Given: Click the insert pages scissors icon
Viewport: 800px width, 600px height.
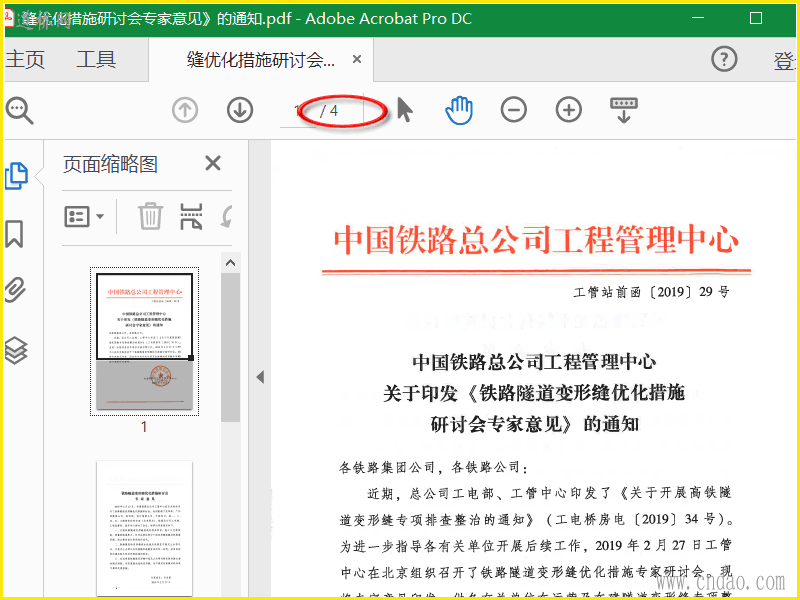Looking at the screenshot, I should click(191, 216).
